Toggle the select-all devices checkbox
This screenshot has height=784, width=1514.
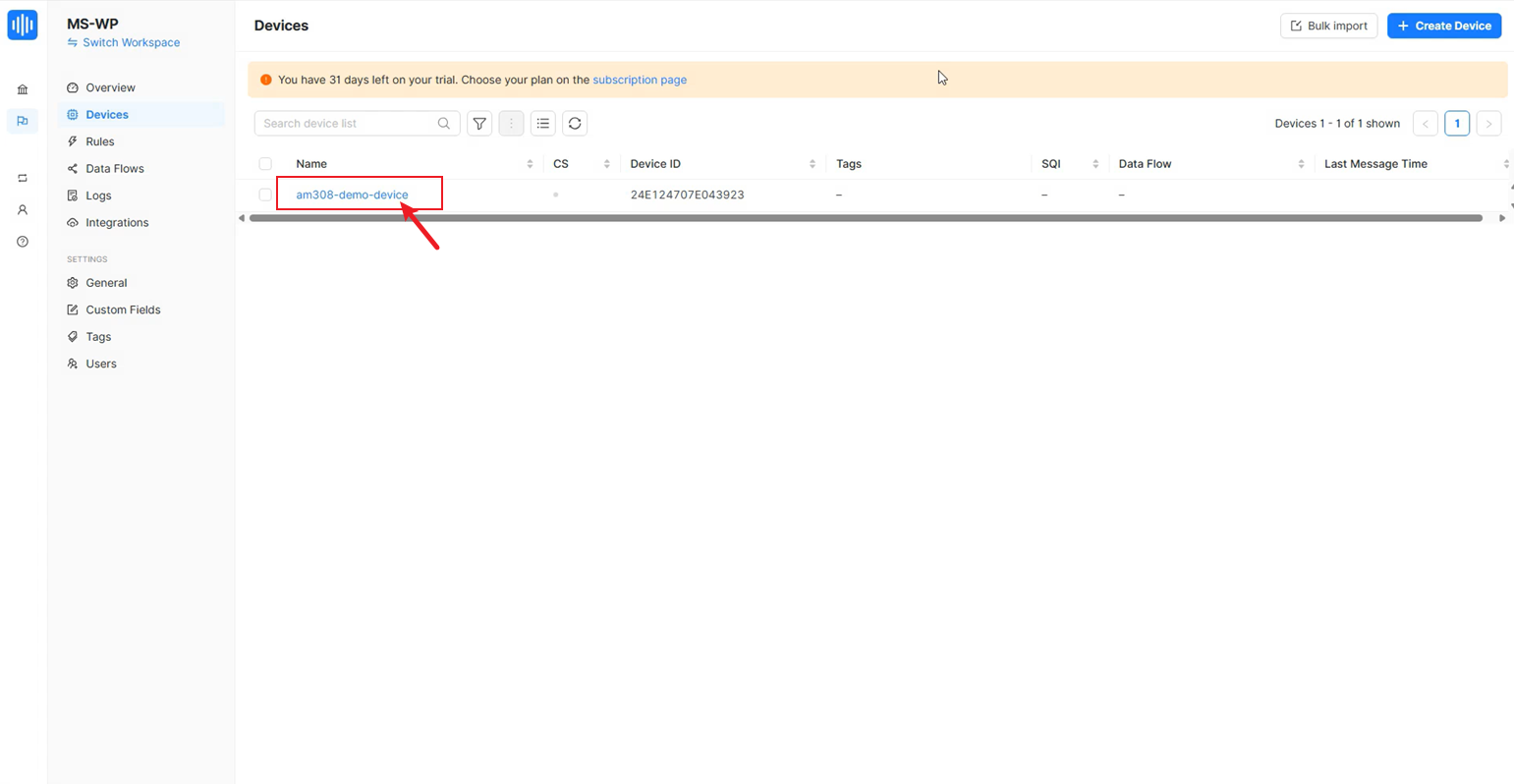point(265,164)
